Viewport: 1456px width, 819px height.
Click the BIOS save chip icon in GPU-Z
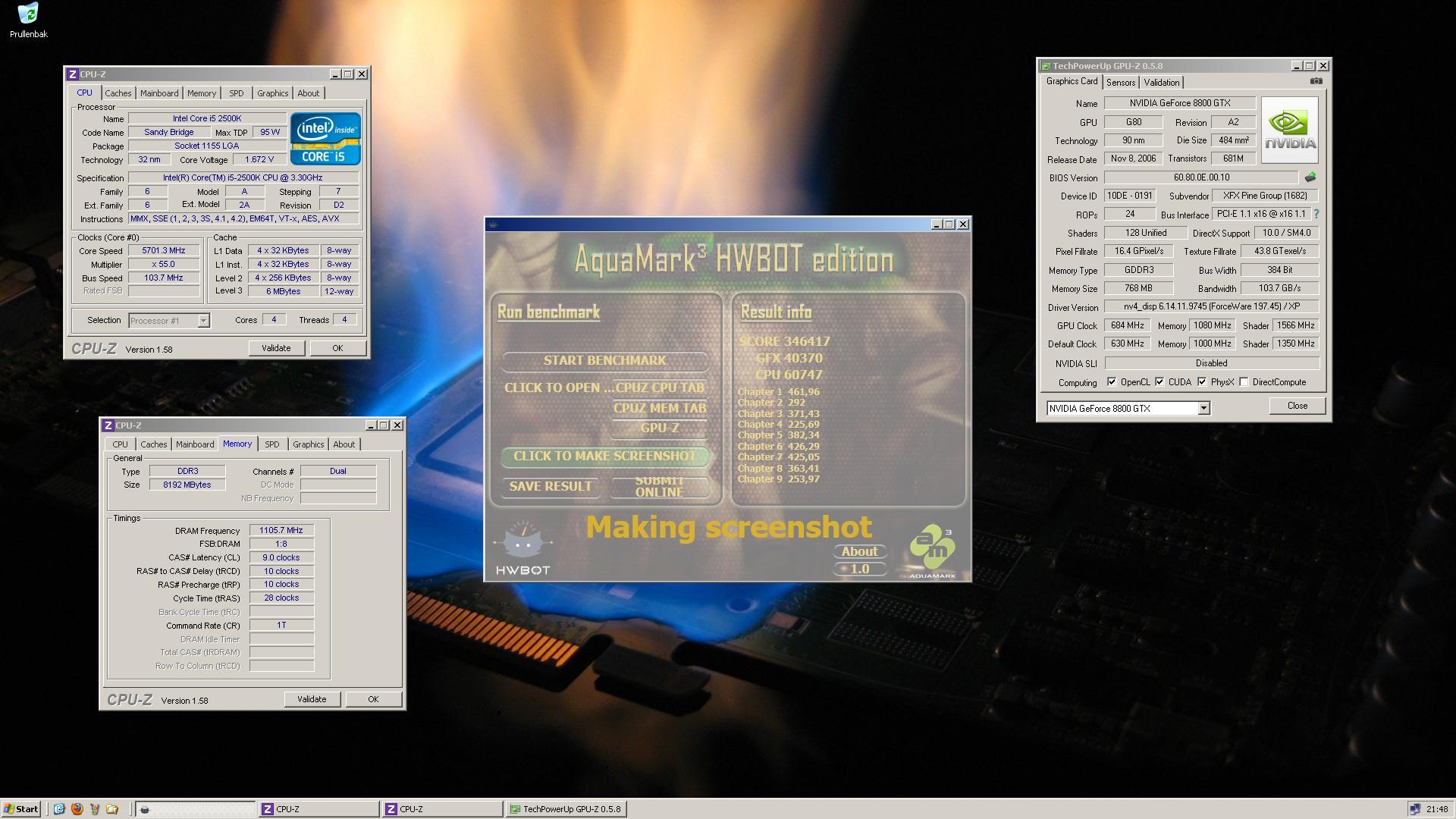(1310, 177)
